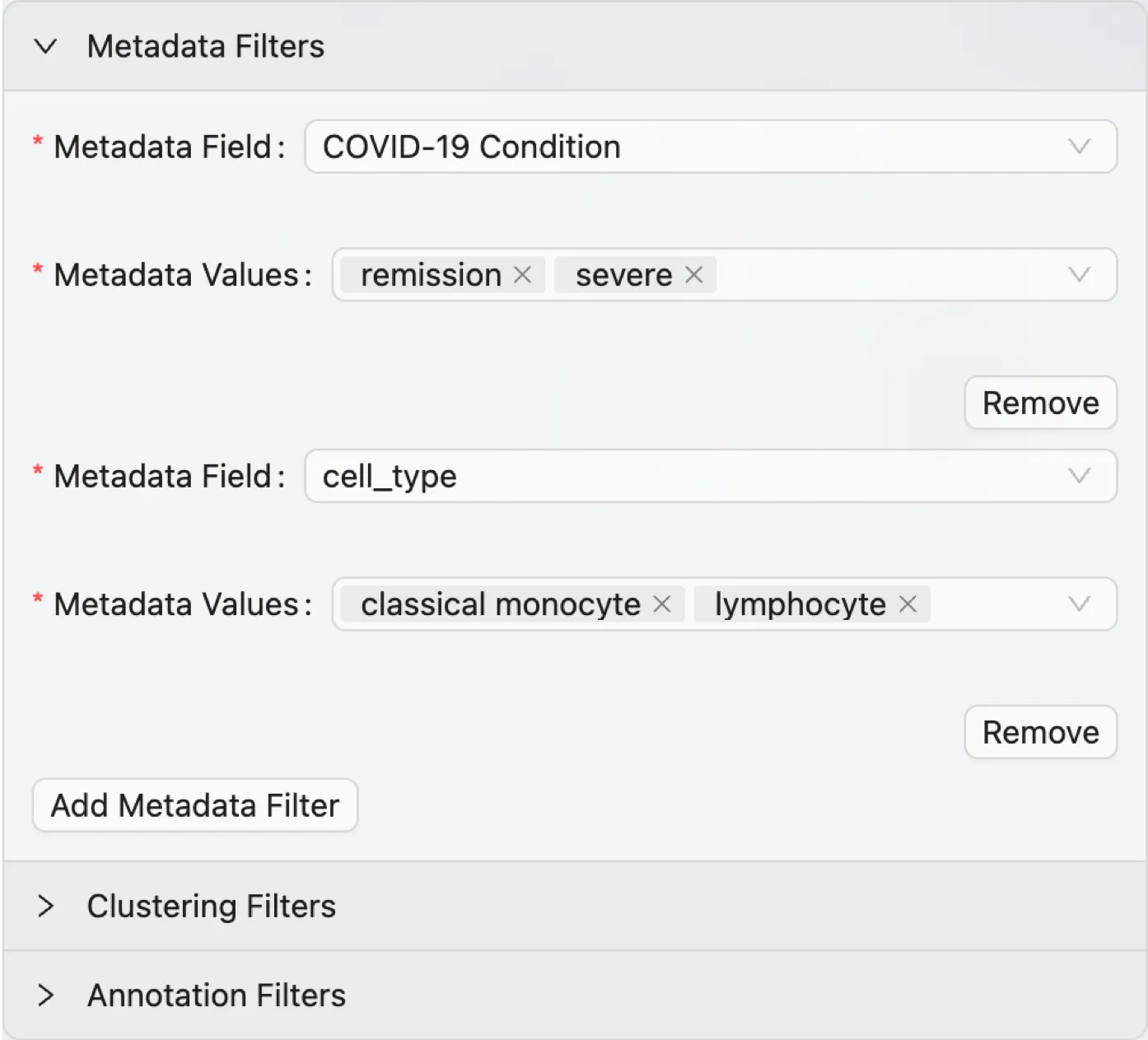Remove the COVID-19 Condition filter
The height and width of the screenshot is (1040, 1148).
(x=1039, y=403)
